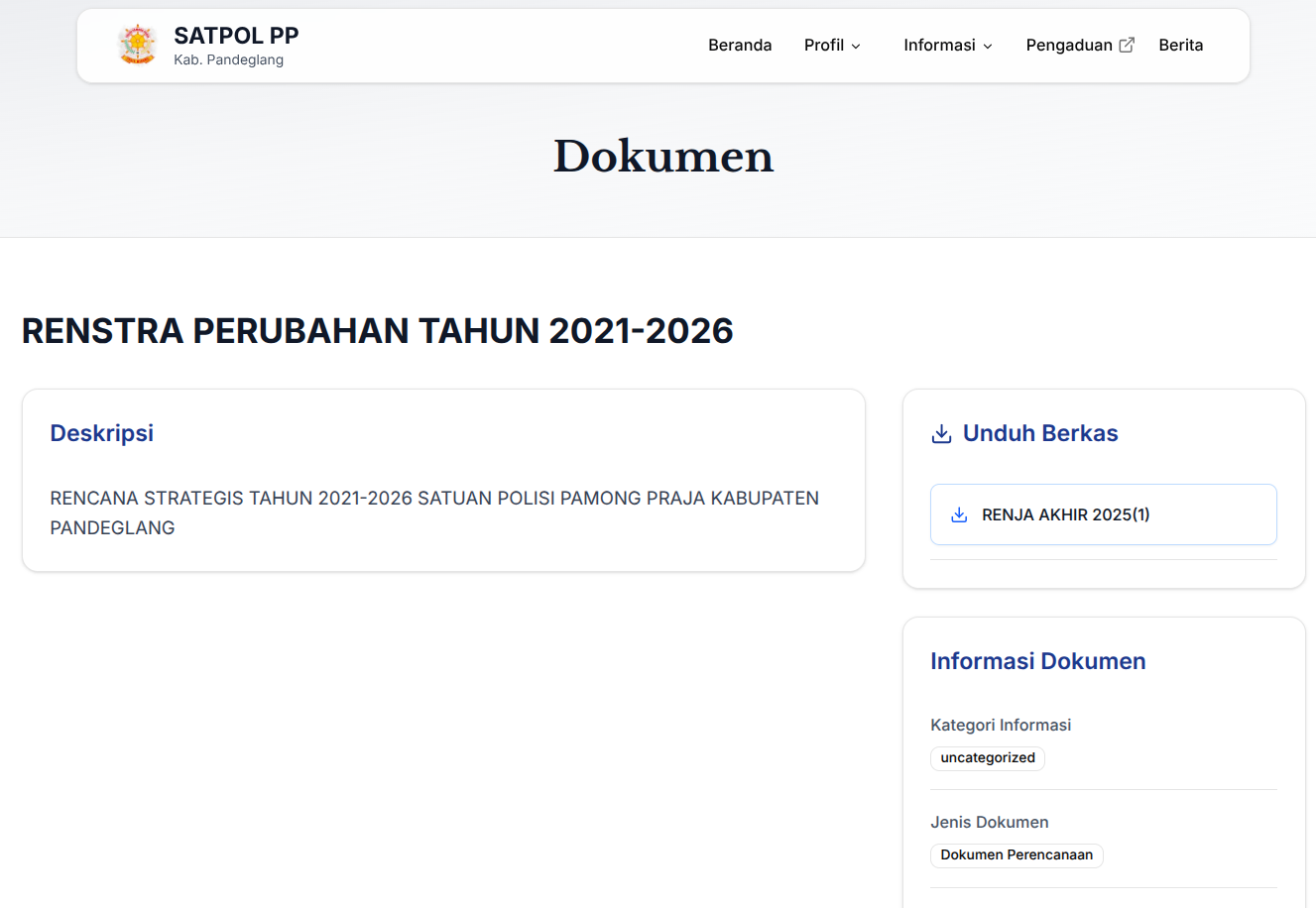Click the Deskripsi section heading
Screen dimensions: 1316x908
coord(101,433)
